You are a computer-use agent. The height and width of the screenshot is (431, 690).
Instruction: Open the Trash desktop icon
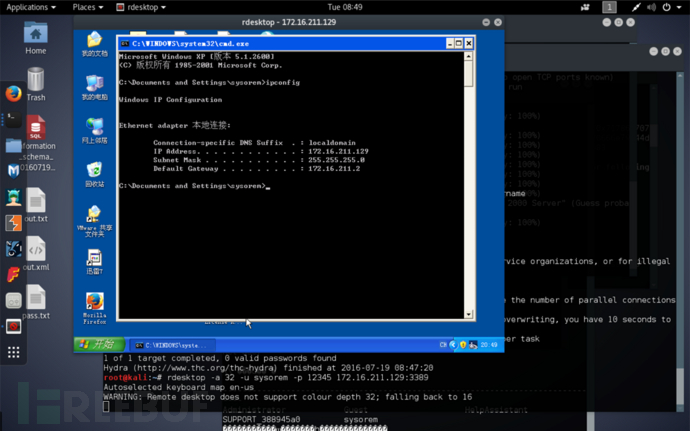tap(36, 84)
